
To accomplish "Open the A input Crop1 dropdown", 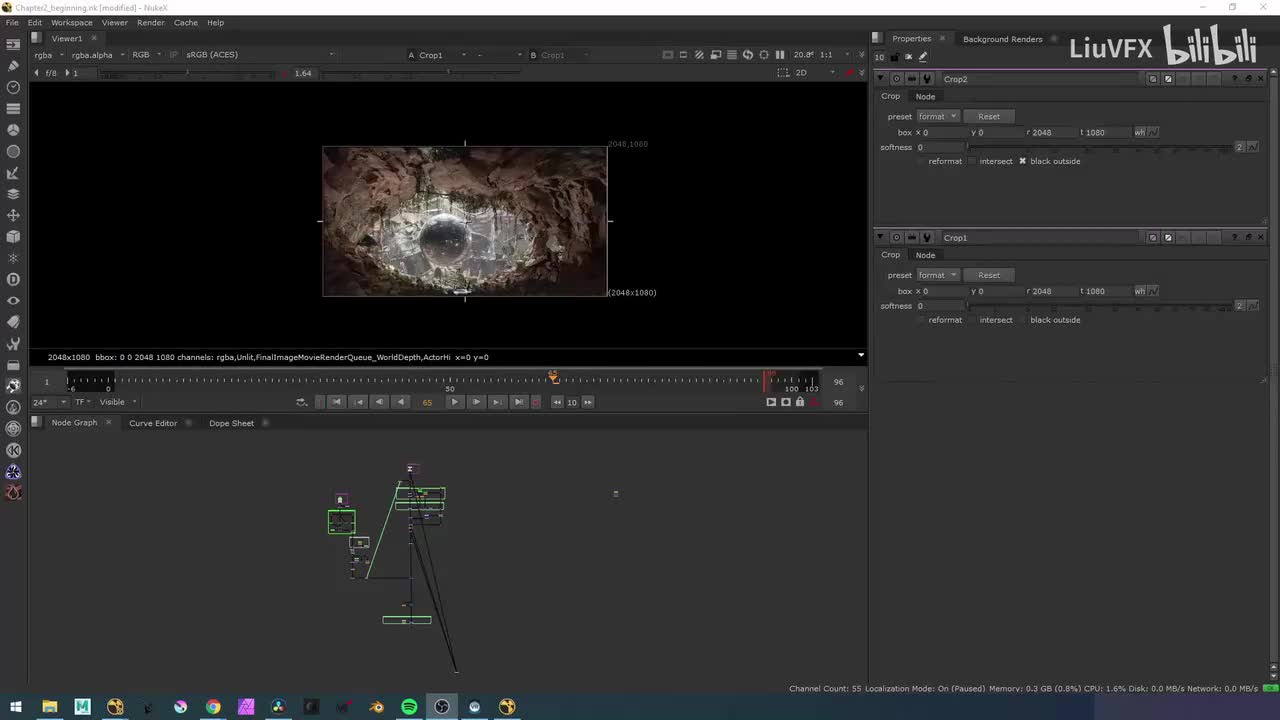I will pyautogui.click(x=444, y=55).
